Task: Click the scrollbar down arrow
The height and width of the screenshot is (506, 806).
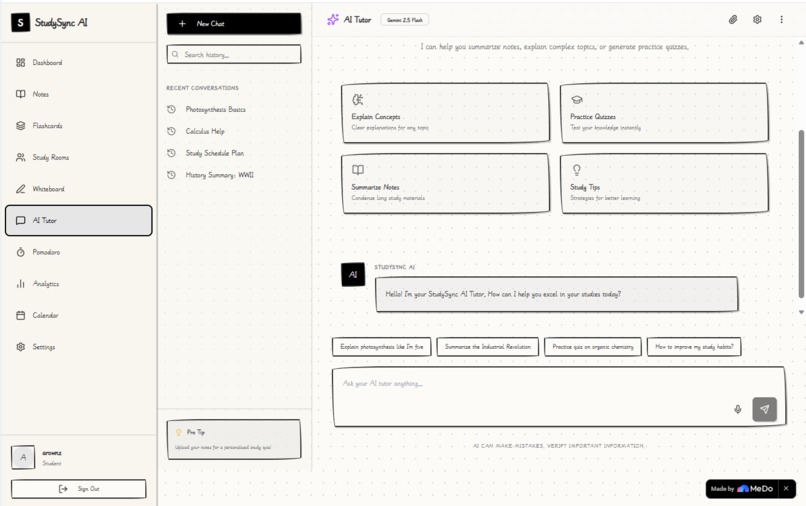Action: click(x=801, y=312)
